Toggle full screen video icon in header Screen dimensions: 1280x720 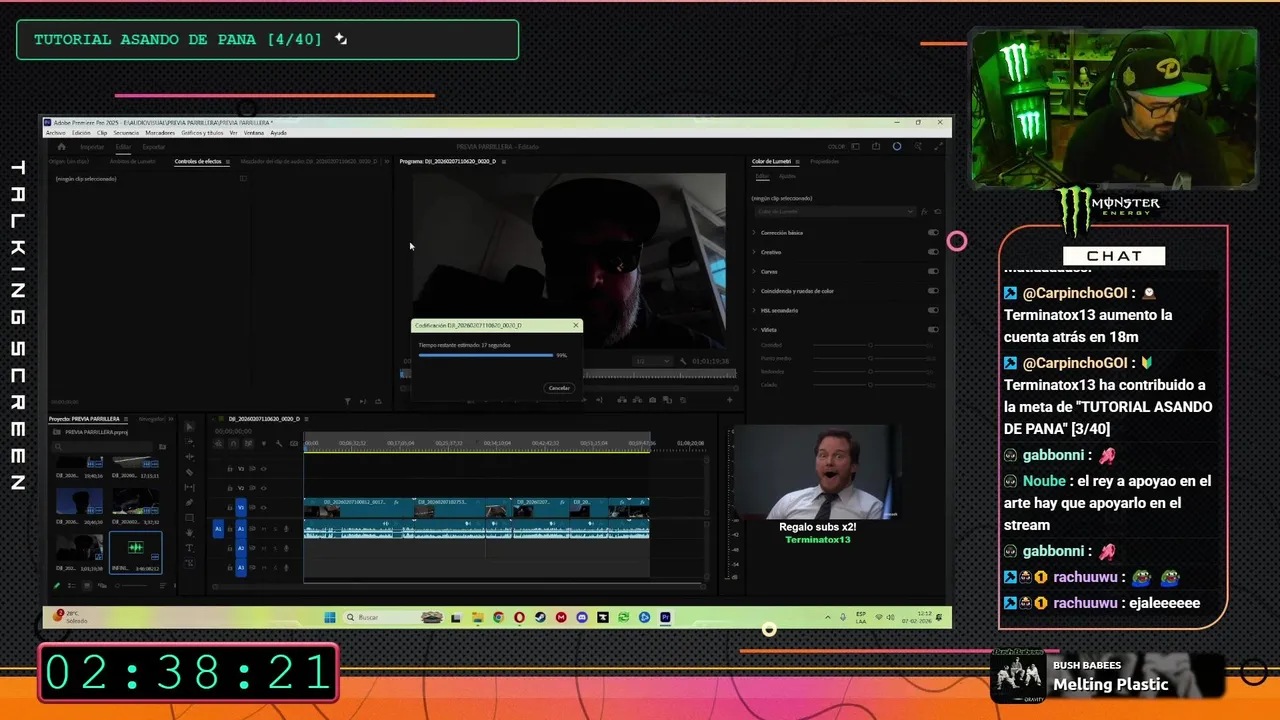point(939,147)
